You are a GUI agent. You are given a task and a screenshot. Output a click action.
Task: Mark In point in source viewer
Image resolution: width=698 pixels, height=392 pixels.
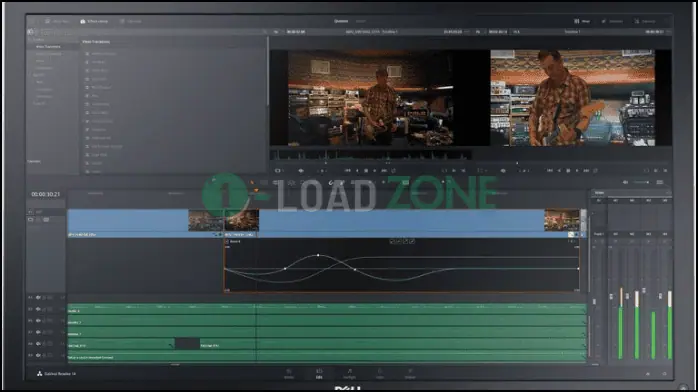tap(454, 170)
